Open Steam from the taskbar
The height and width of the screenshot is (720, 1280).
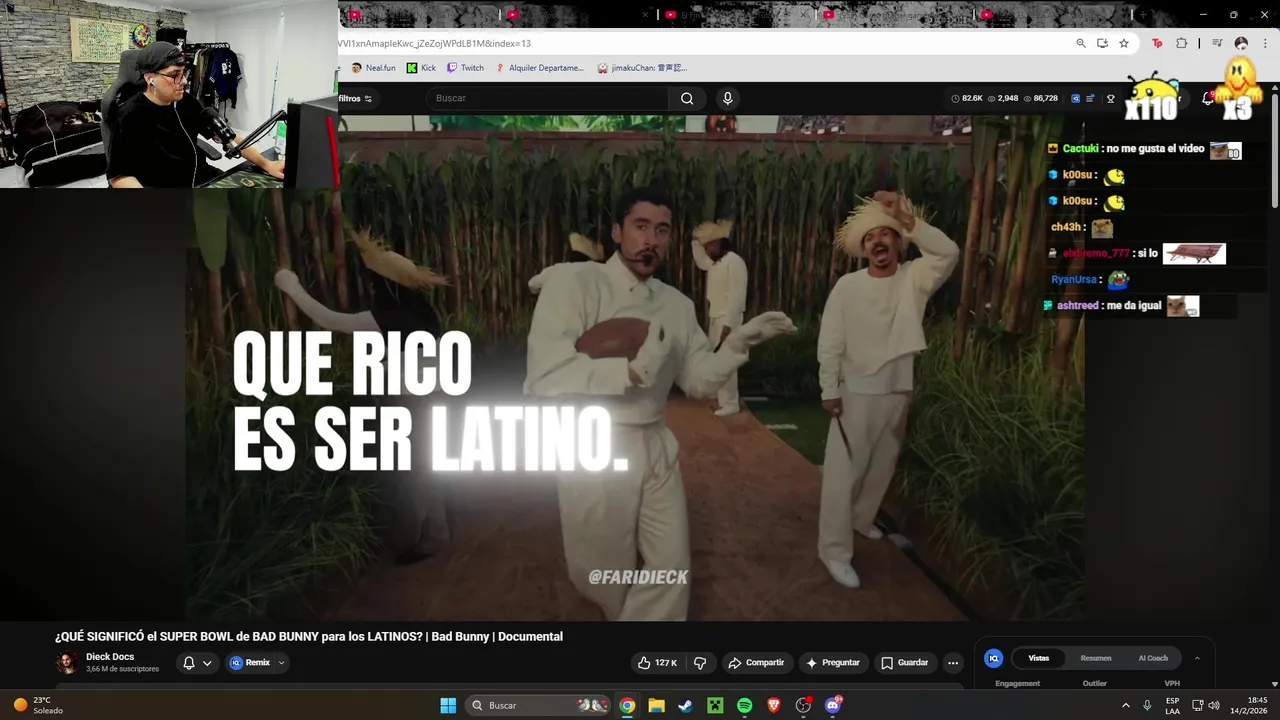click(685, 705)
